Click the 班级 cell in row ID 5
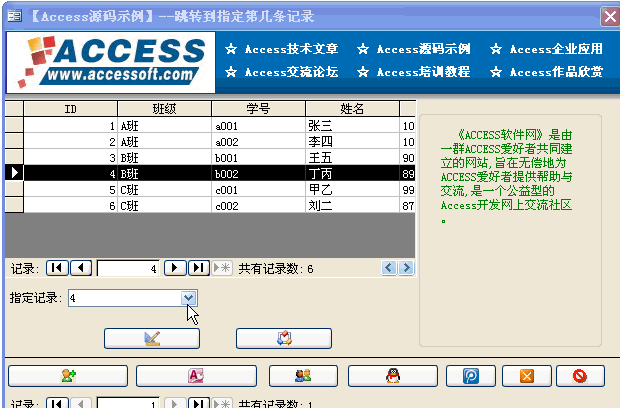The image size is (620, 408). click(164, 189)
